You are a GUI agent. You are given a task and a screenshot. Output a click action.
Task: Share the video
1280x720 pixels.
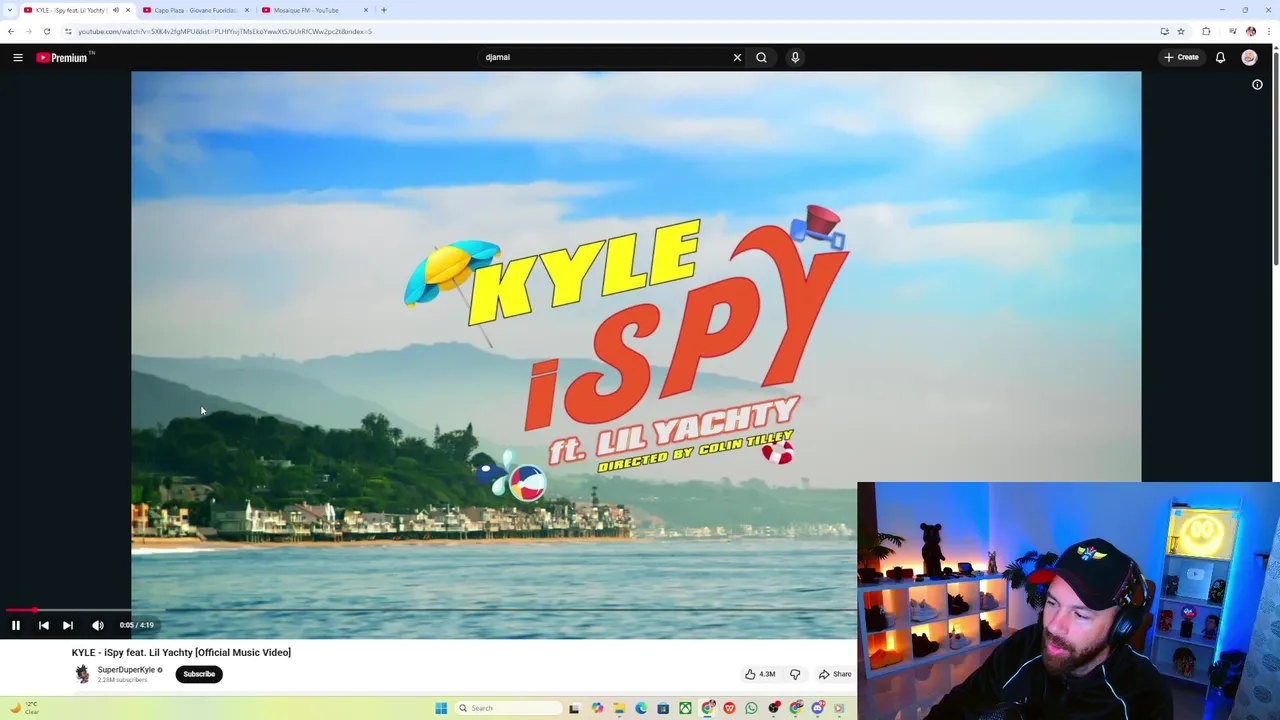coord(835,674)
